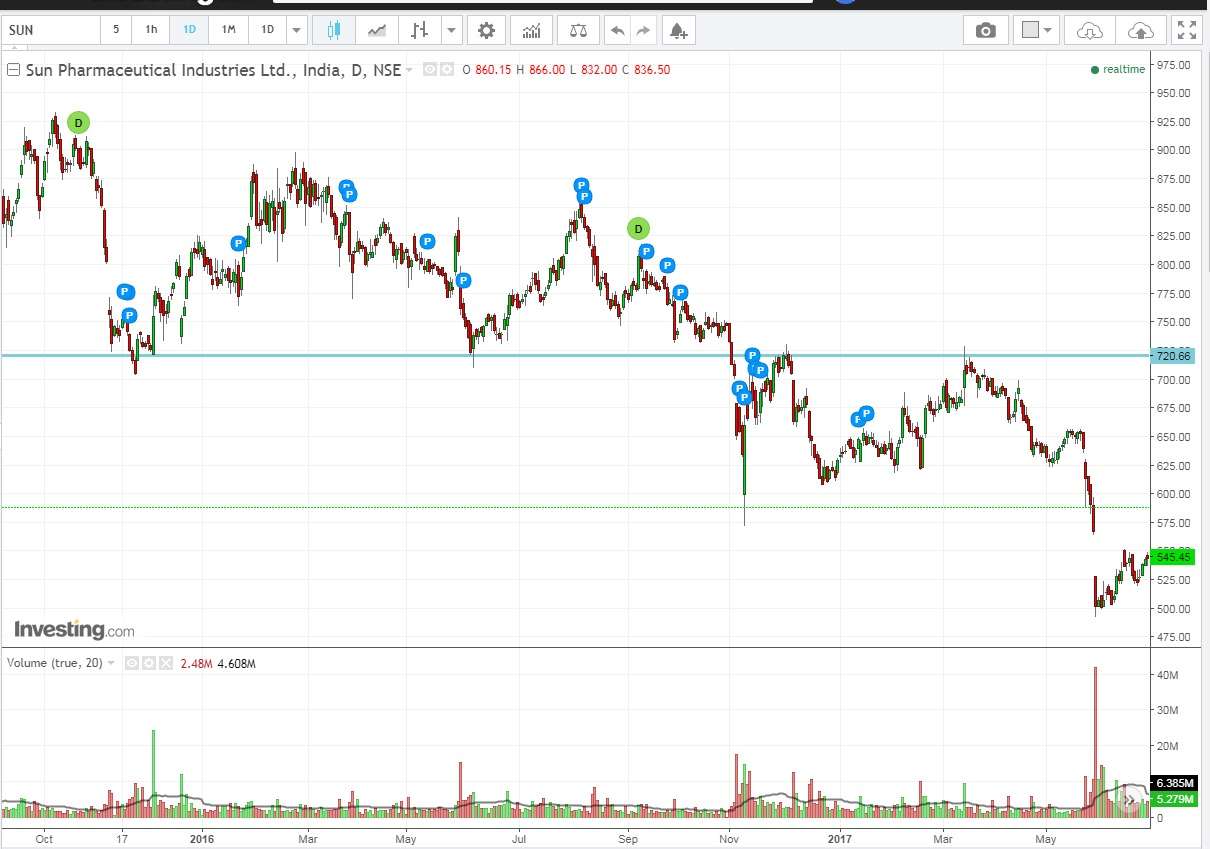The image size is (1210, 849).
Task: Click the green 545.45 last price label
Action: click(x=1173, y=557)
